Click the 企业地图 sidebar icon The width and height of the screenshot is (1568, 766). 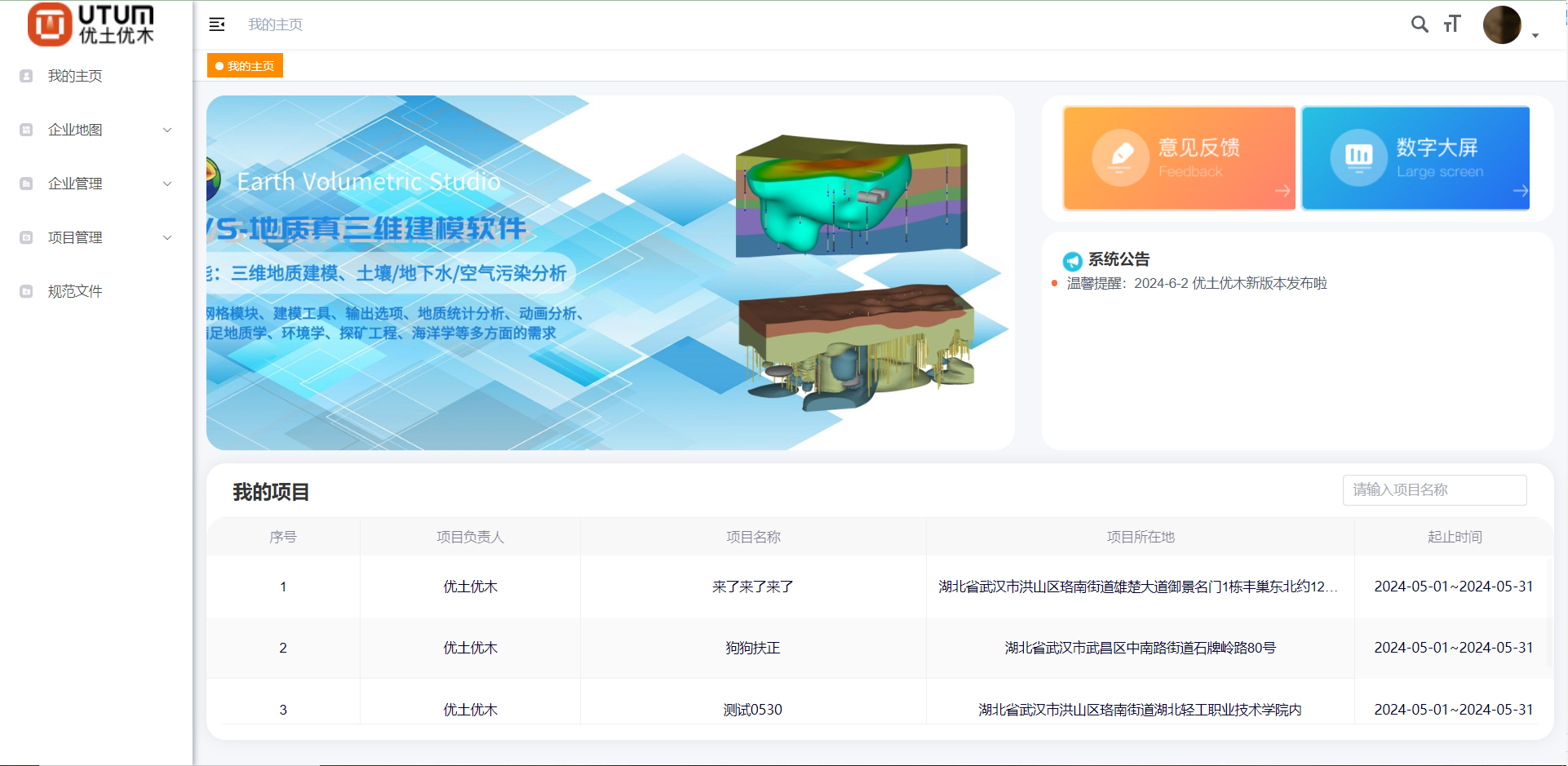pos(26,130)
